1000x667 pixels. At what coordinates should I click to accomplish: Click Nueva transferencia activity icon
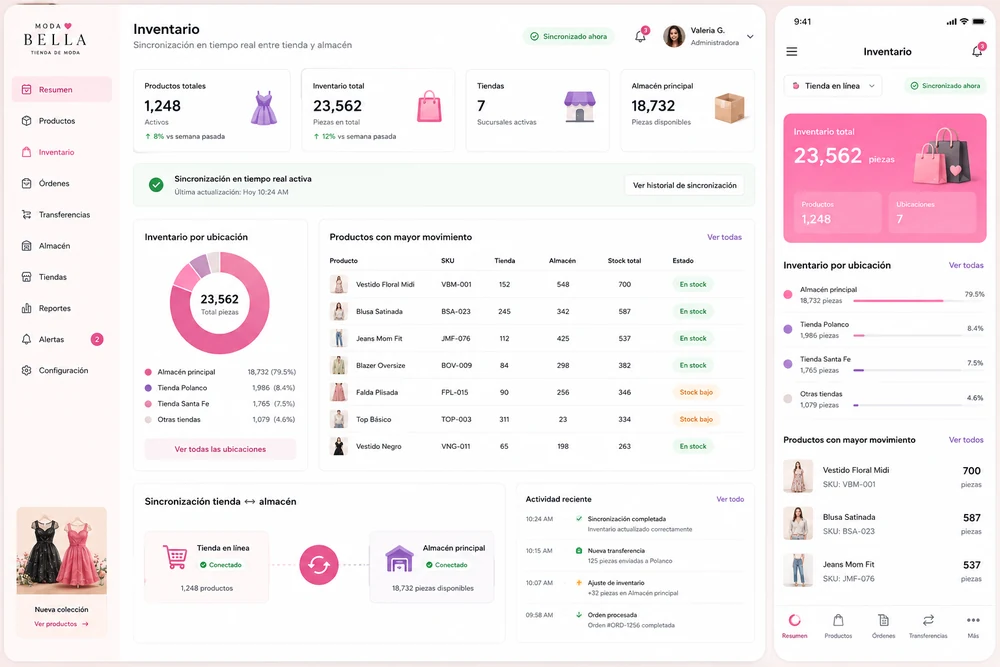click(x=578, y=550)
